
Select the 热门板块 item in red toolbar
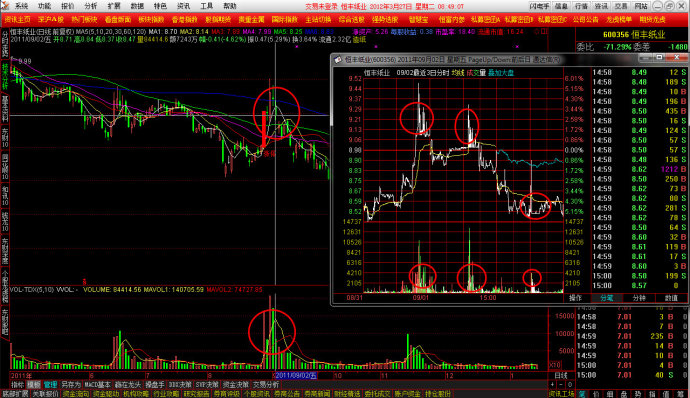tap(84, 19)
